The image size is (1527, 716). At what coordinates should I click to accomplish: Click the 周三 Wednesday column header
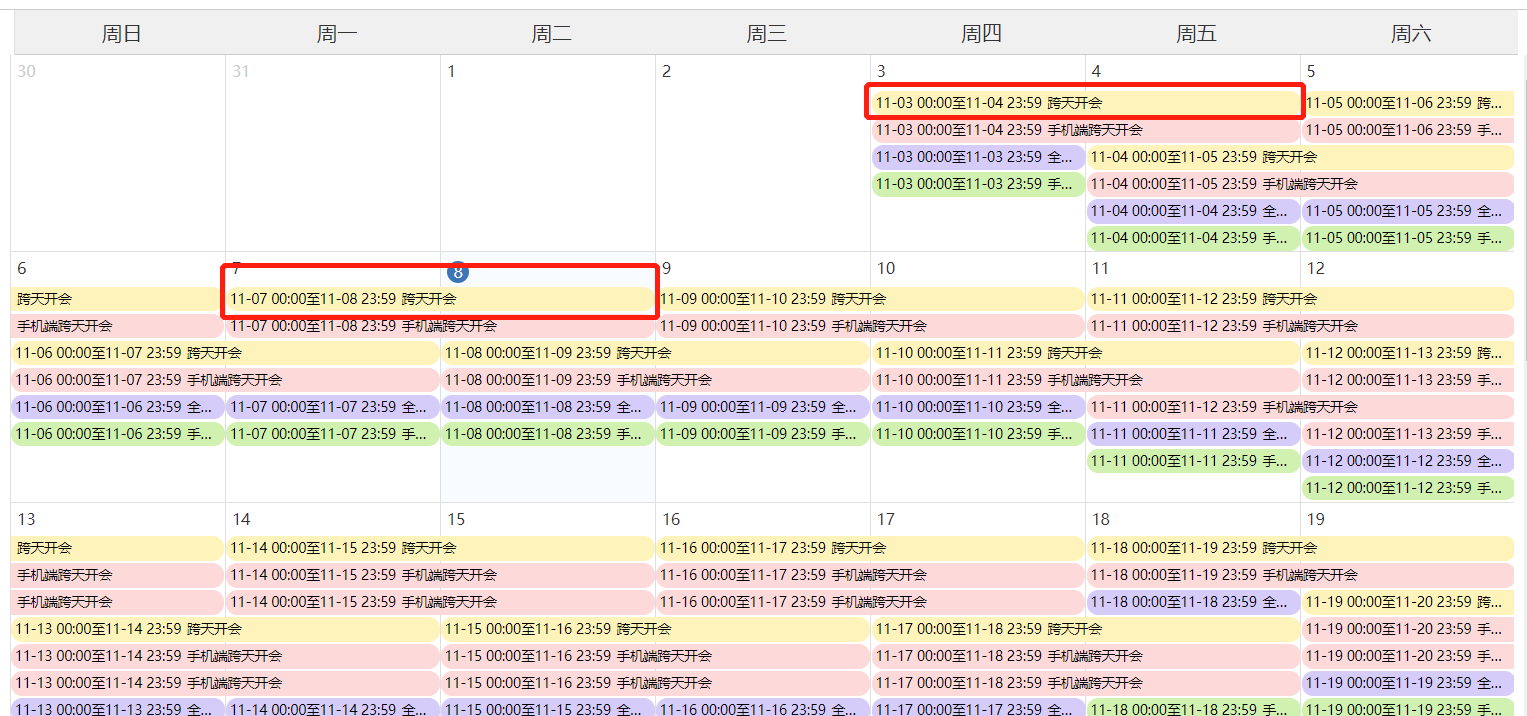pyautogui.click(x=767, y=32)
